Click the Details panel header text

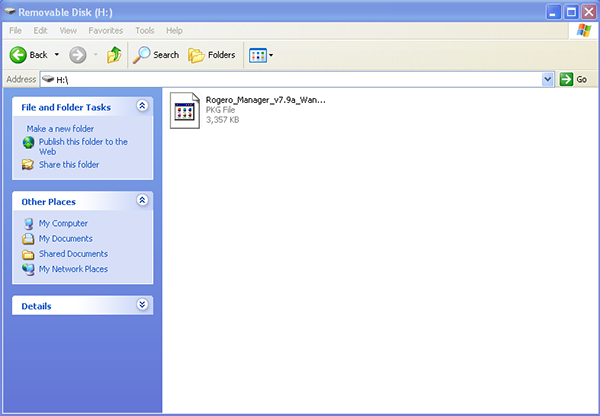coord(36,306)
